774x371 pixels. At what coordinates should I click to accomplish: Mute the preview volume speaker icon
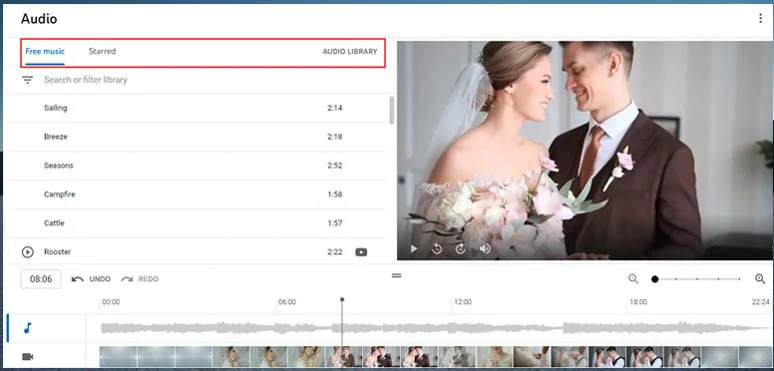[485, 249]
